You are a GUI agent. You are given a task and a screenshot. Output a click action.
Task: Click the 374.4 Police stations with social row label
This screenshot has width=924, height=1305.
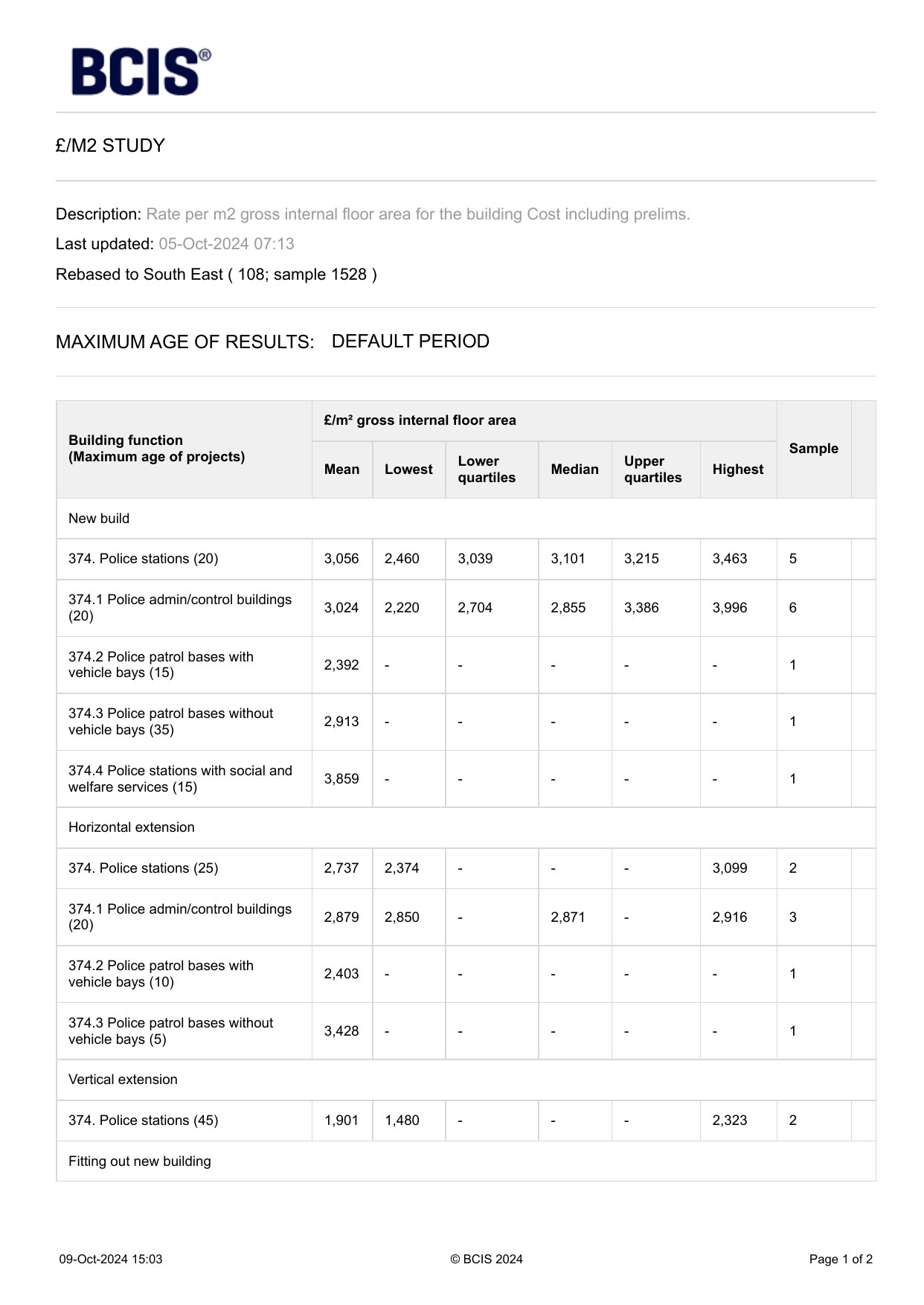[180, 779]
